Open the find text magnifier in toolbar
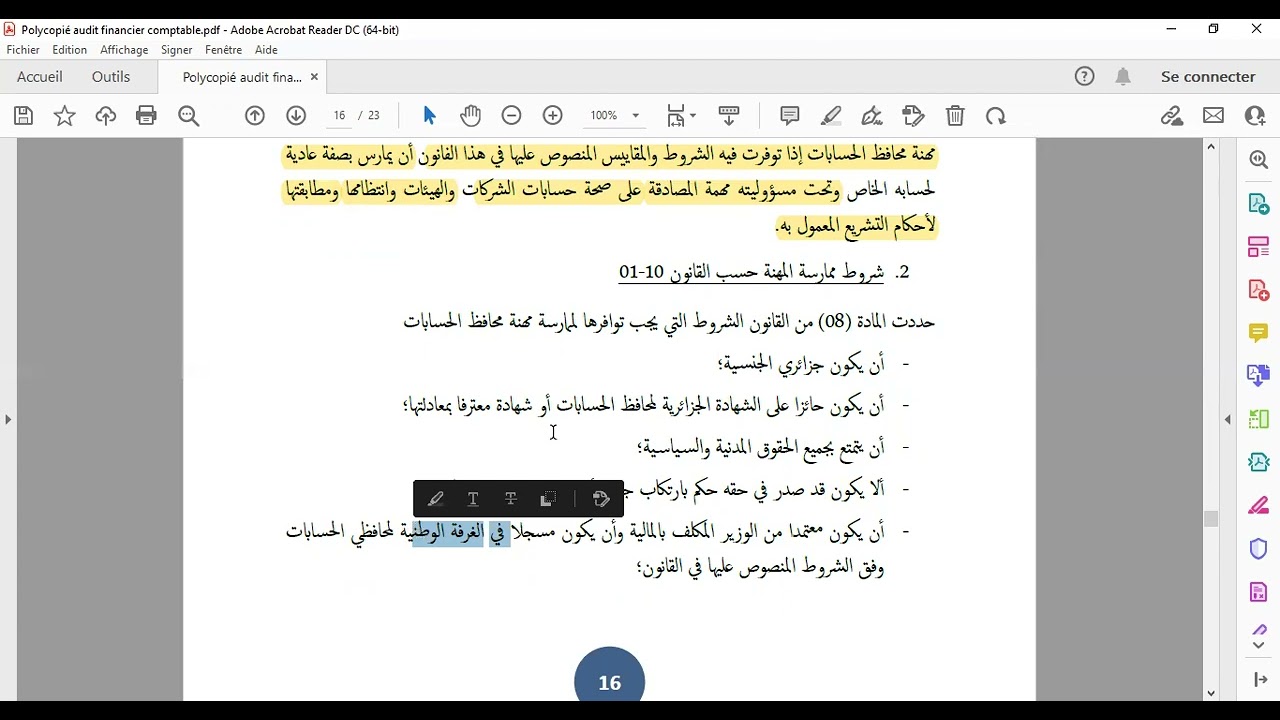The height and width of the screenshot is (720, 1280). point(188,116)
